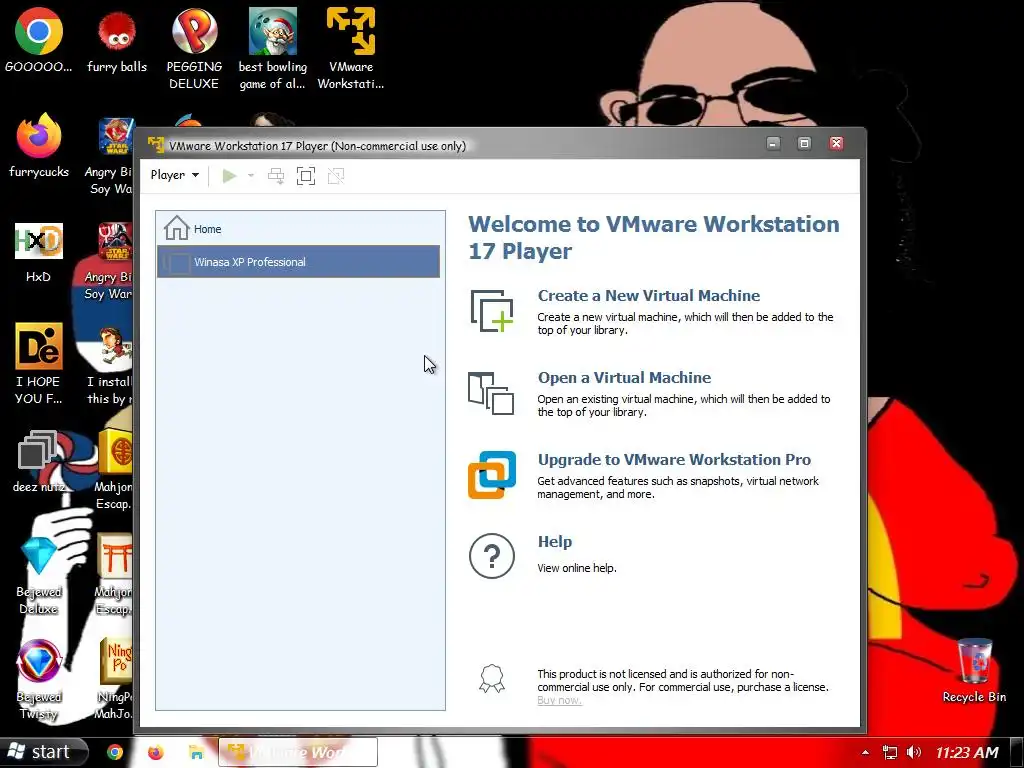Viewport: 1024px width, 768px height.
Task: Click the license ribbon badge icon
Action: click(492, 679)
